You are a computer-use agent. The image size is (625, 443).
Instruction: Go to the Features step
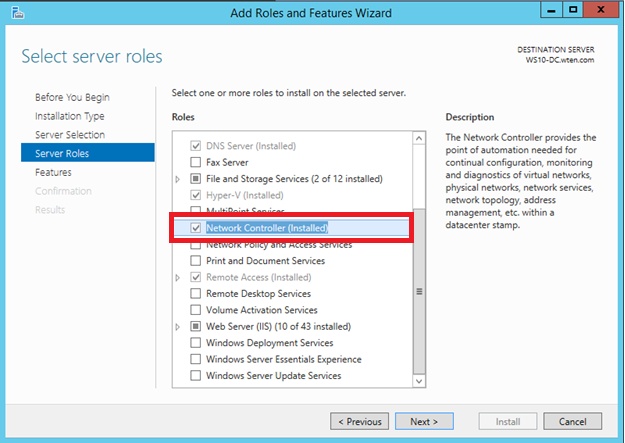coord(53,172)
